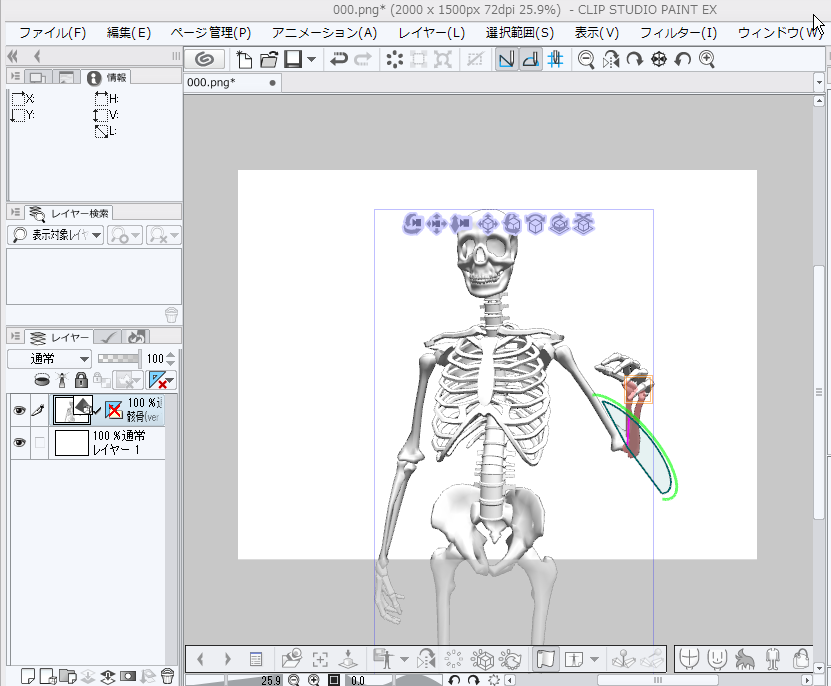Toggle Snap to Special Ruler

point(531,59)
